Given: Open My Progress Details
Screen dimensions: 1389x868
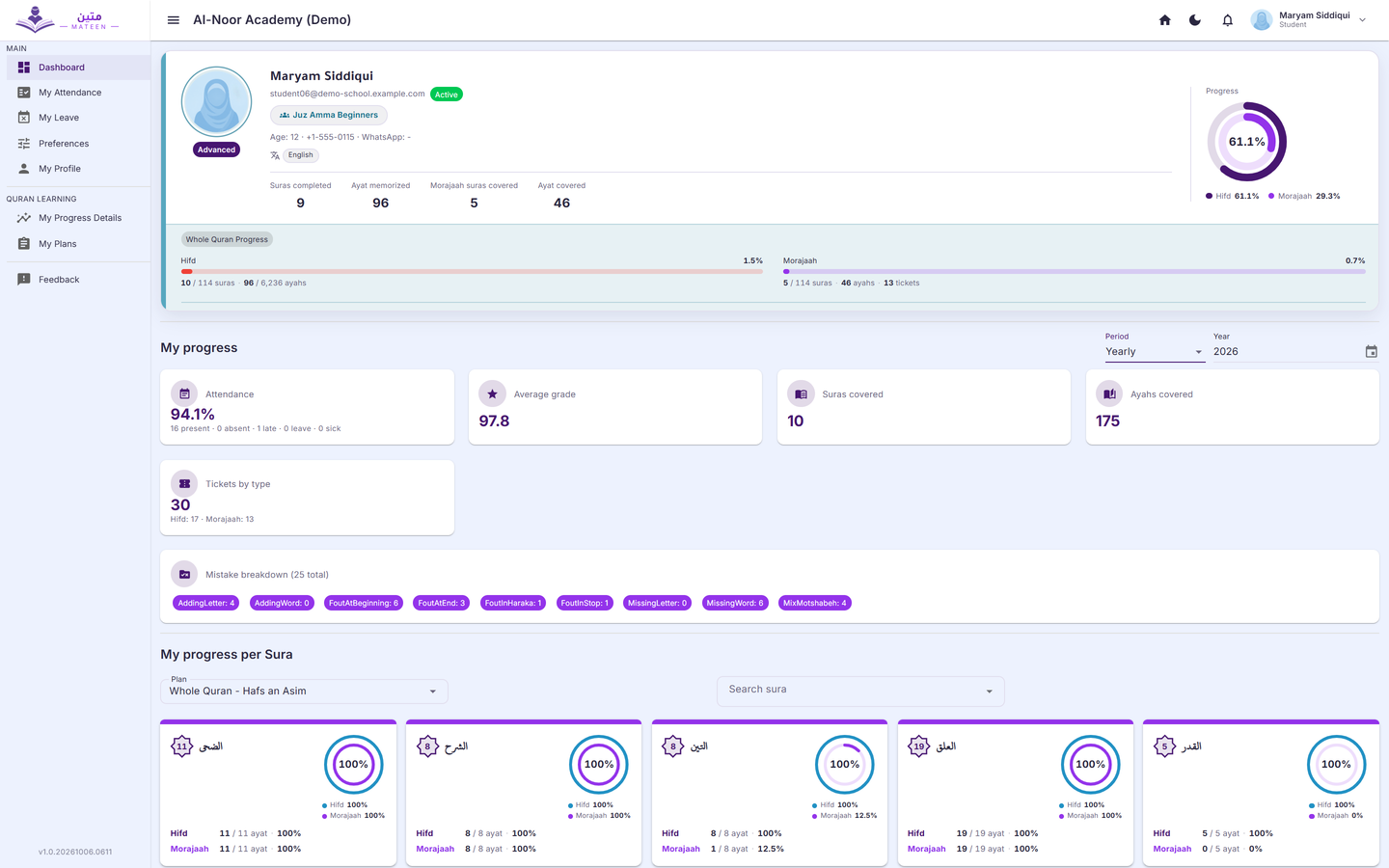Looking at the screenshot, I should 78,218.
